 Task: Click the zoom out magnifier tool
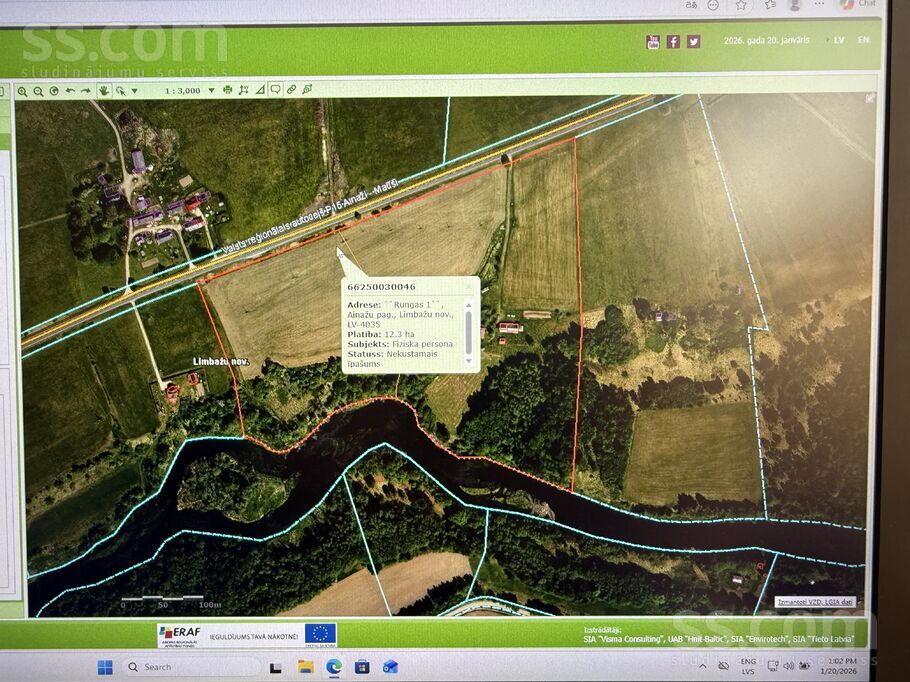tap(39, 91)
